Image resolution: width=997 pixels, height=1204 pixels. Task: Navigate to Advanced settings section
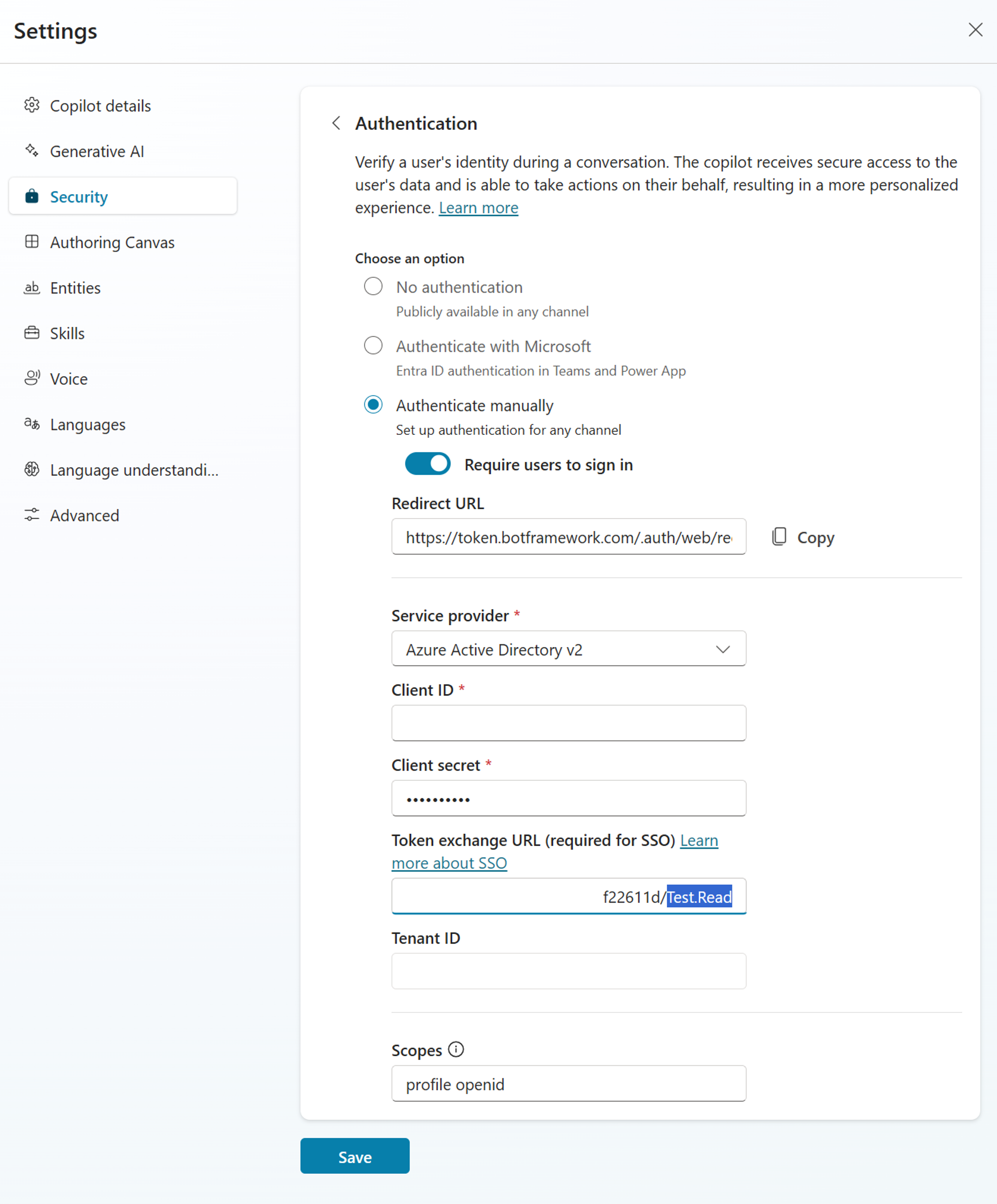(x=84, y=515)
